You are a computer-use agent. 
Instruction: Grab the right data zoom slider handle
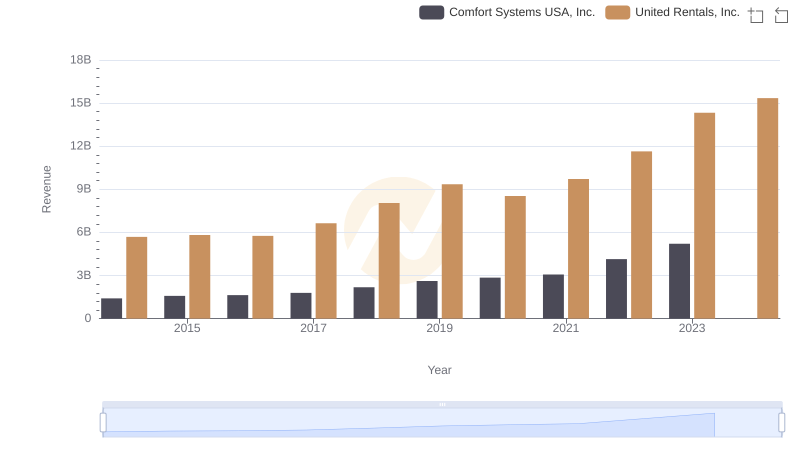point(782,423)
